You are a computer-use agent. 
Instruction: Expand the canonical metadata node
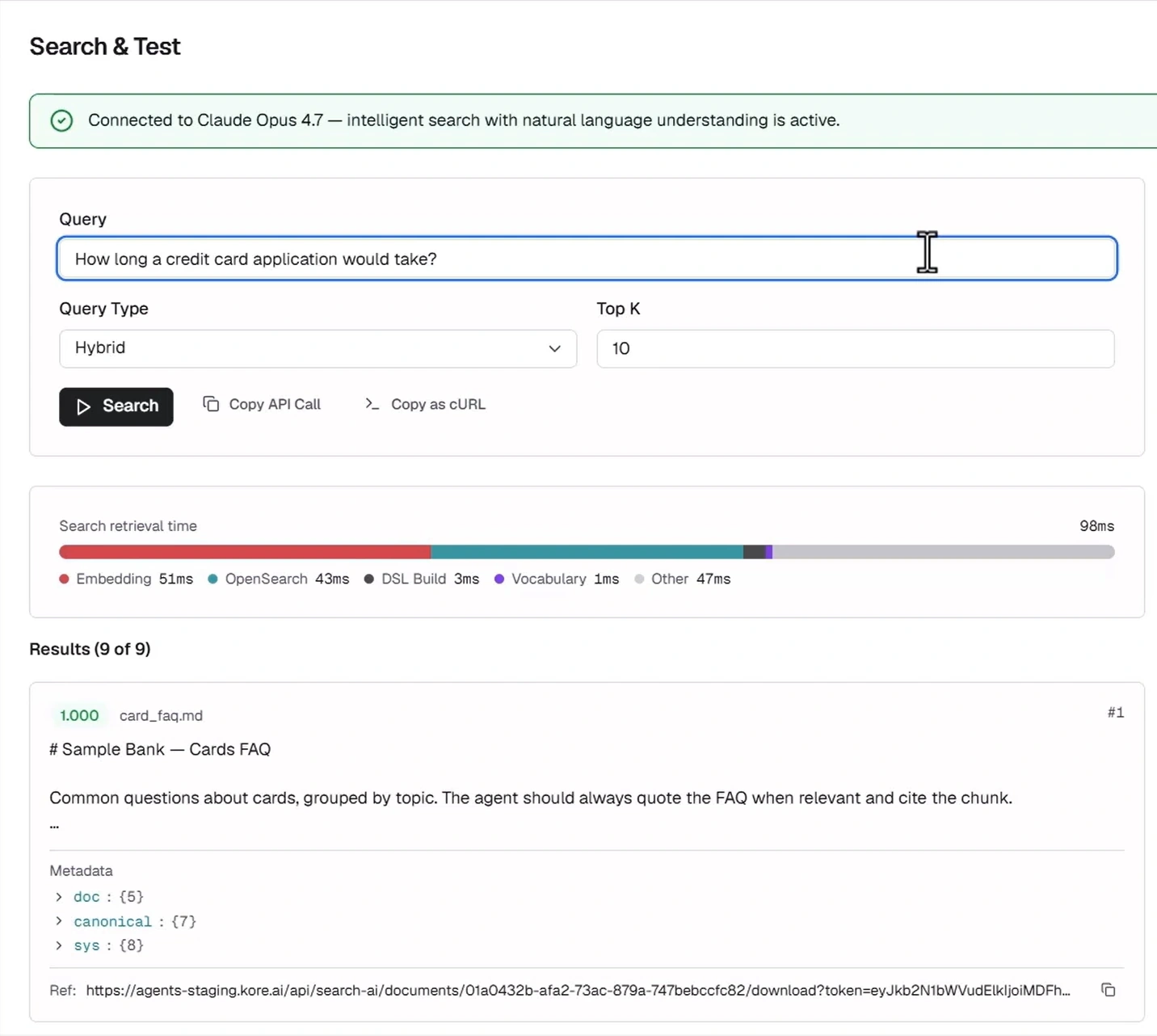(59, 921)
